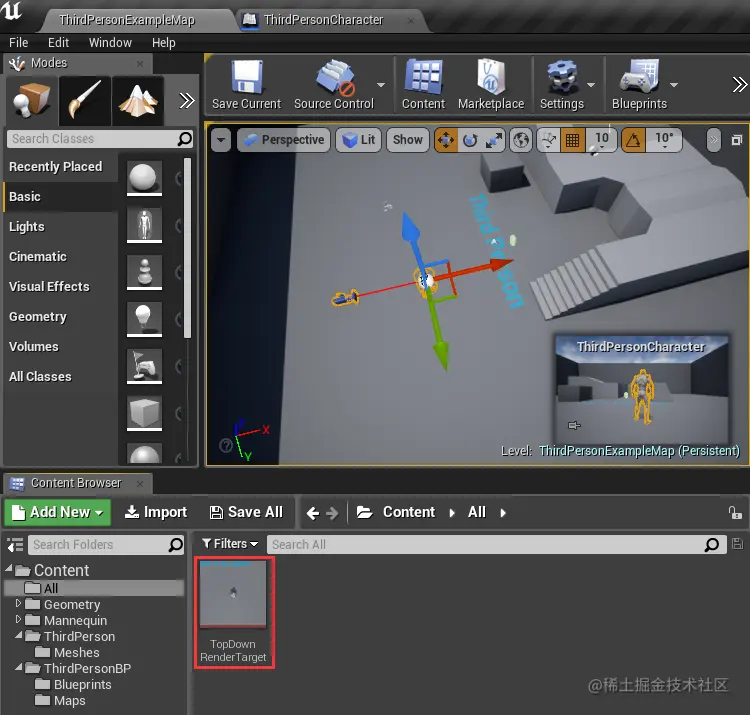Click Add New button
Screen dimensions: 750x715
coord(57,512)
